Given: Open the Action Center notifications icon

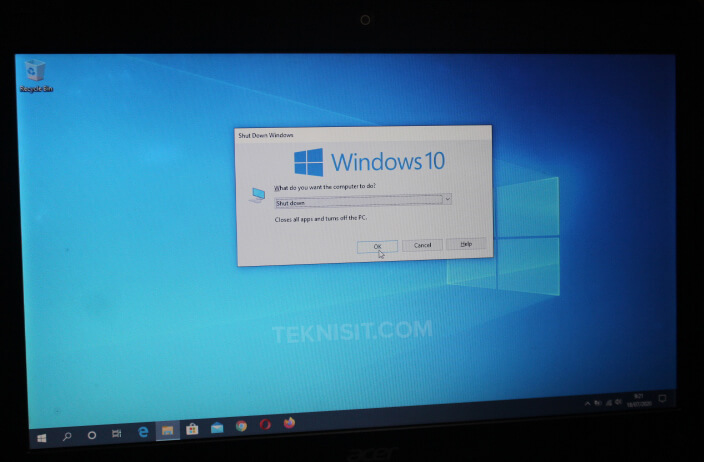Looking at the screenshot, I should click(662, 398).
